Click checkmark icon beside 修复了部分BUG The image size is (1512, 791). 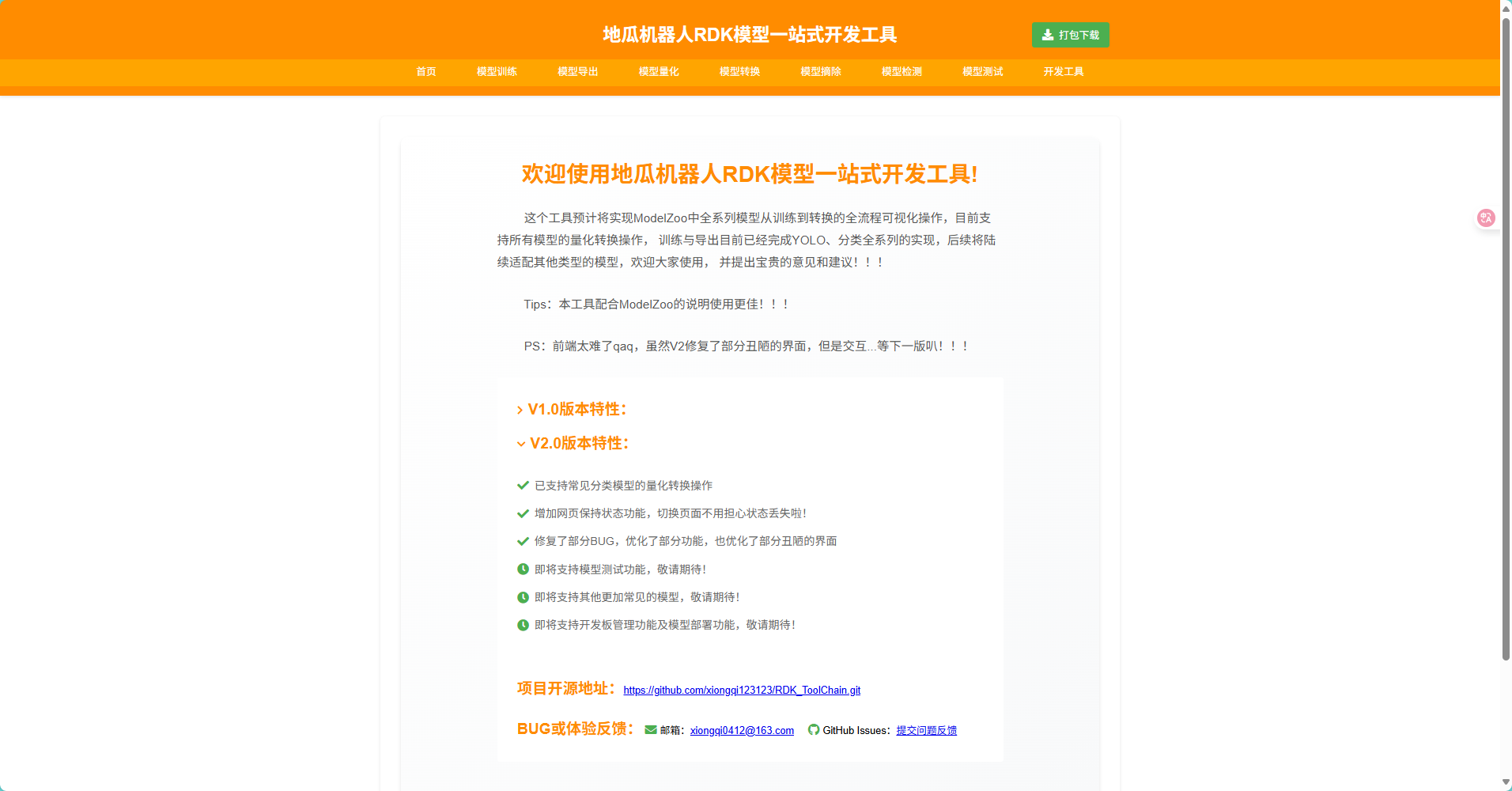523,541
